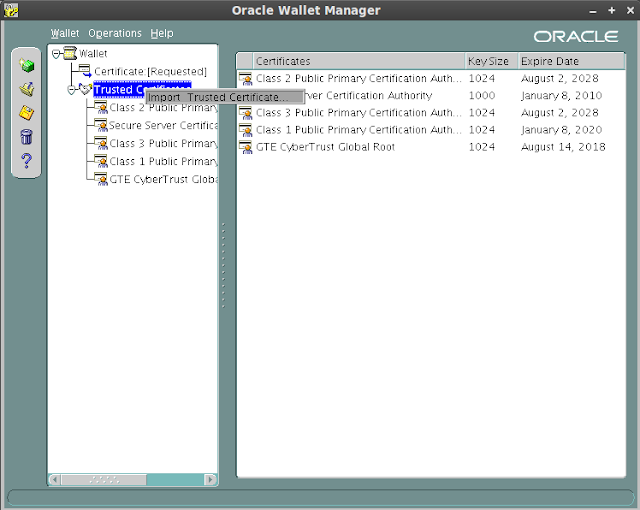
Task: Click the Wallet root node icon in tree
Action: 70,53
